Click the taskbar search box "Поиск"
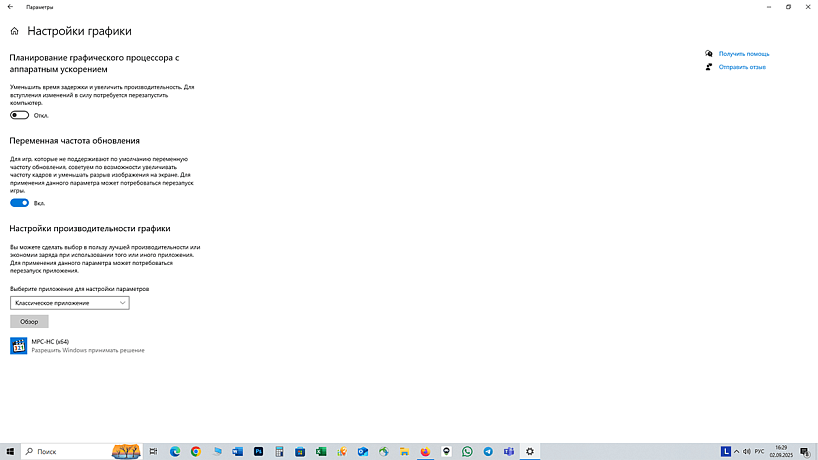This screenshot has height=460, width=818. coord(65,451)
